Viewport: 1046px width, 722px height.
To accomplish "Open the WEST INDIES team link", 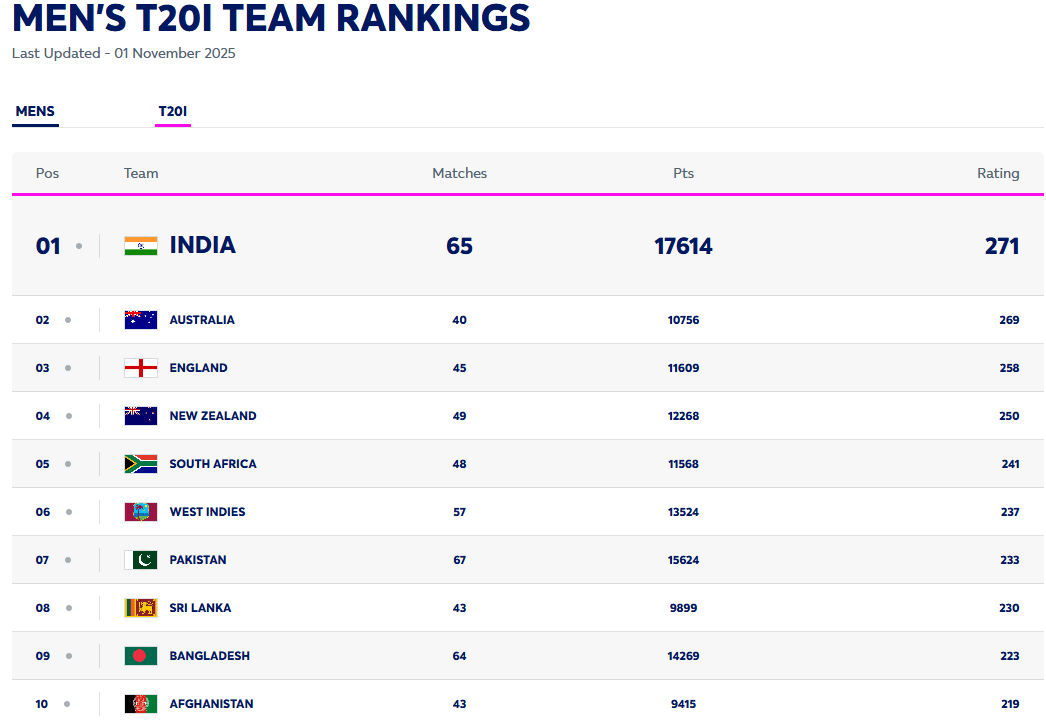I will click(x=207, y=512).
